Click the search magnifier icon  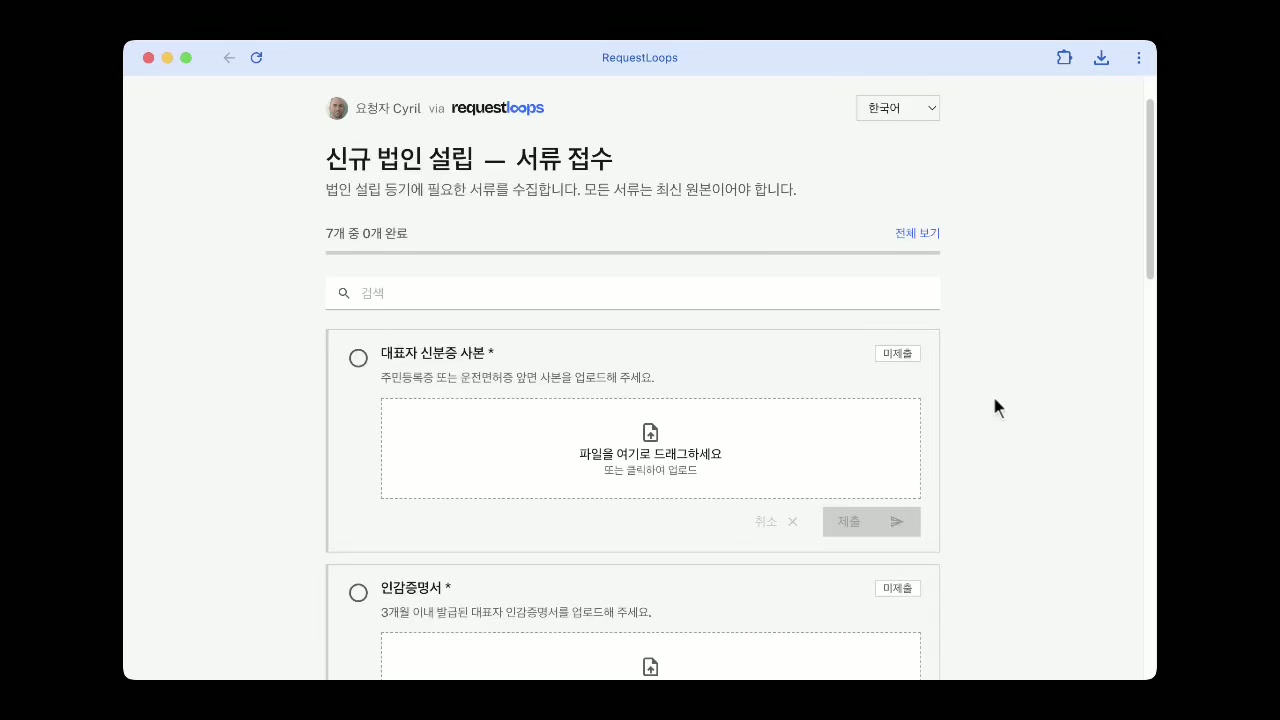point(344,293)
